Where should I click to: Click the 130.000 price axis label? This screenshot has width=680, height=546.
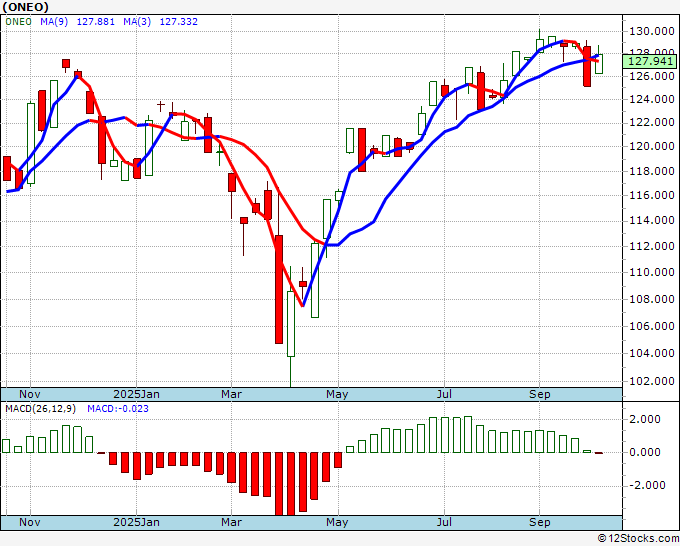pos(652,31)
